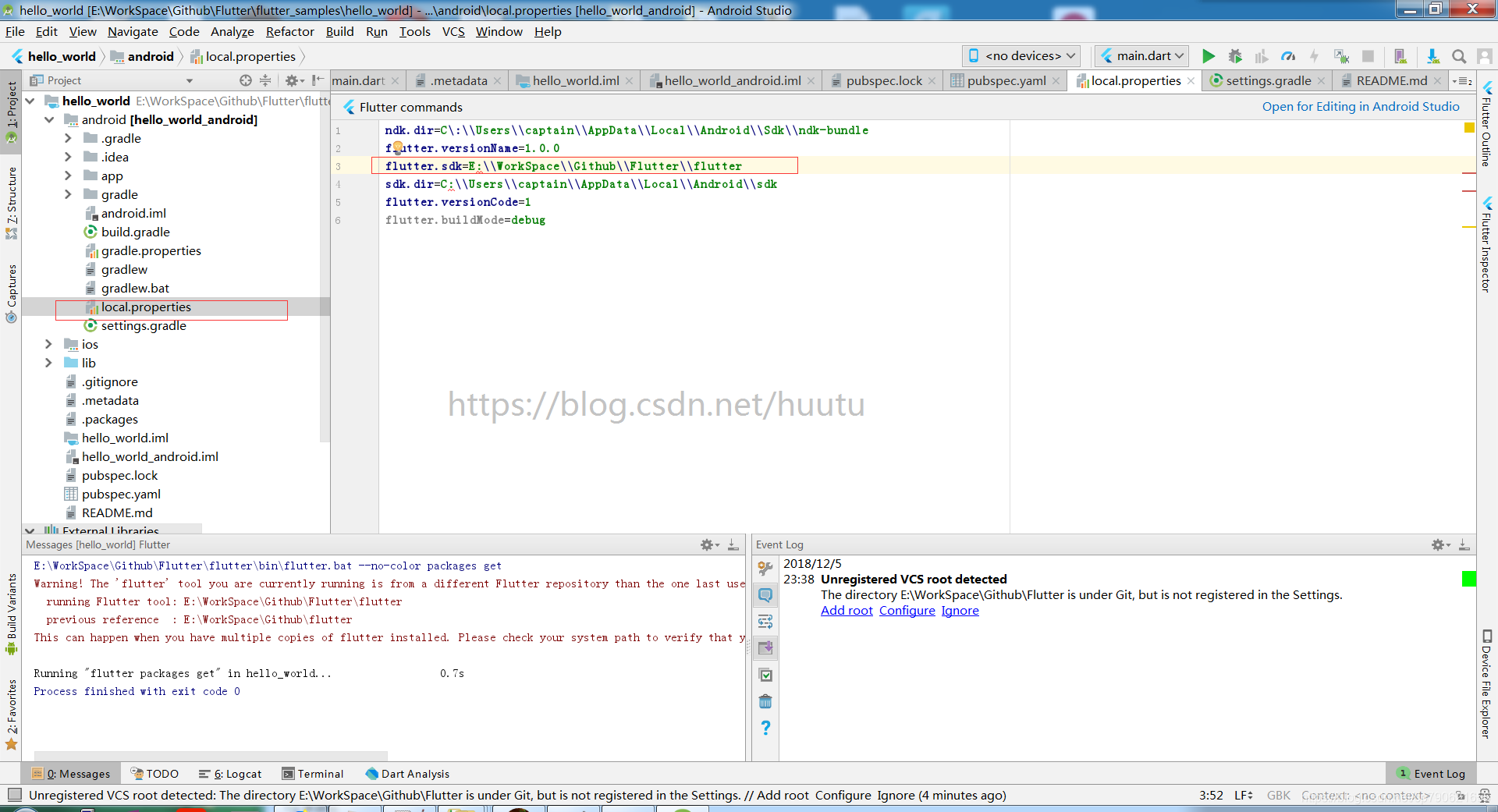Click Open for Editing in Android Studio link
The width and height of the screenshot is (1498, 812).
pos(1361,106)
